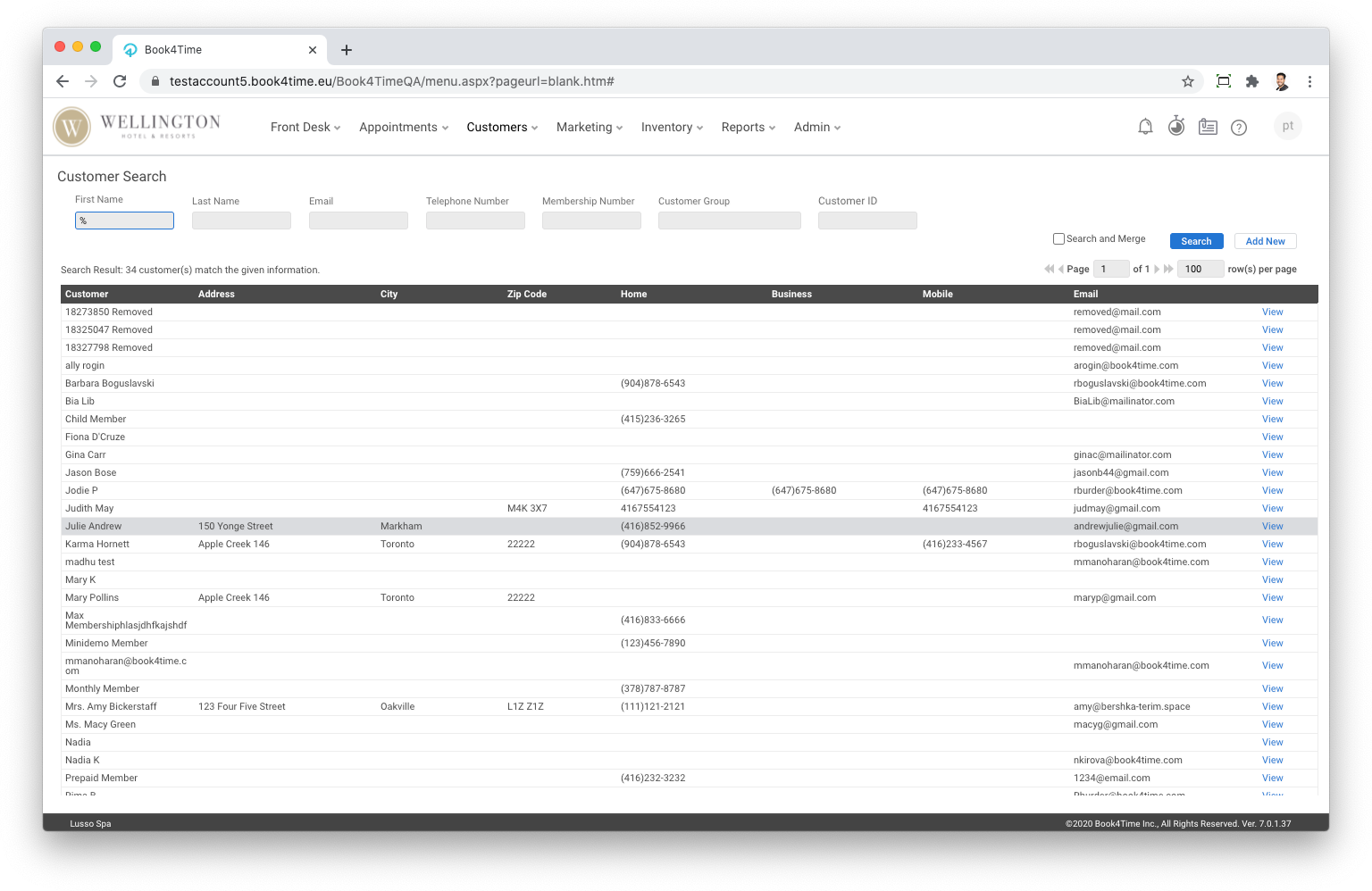Open View link for Julie Andrew

pos(1272,526)
